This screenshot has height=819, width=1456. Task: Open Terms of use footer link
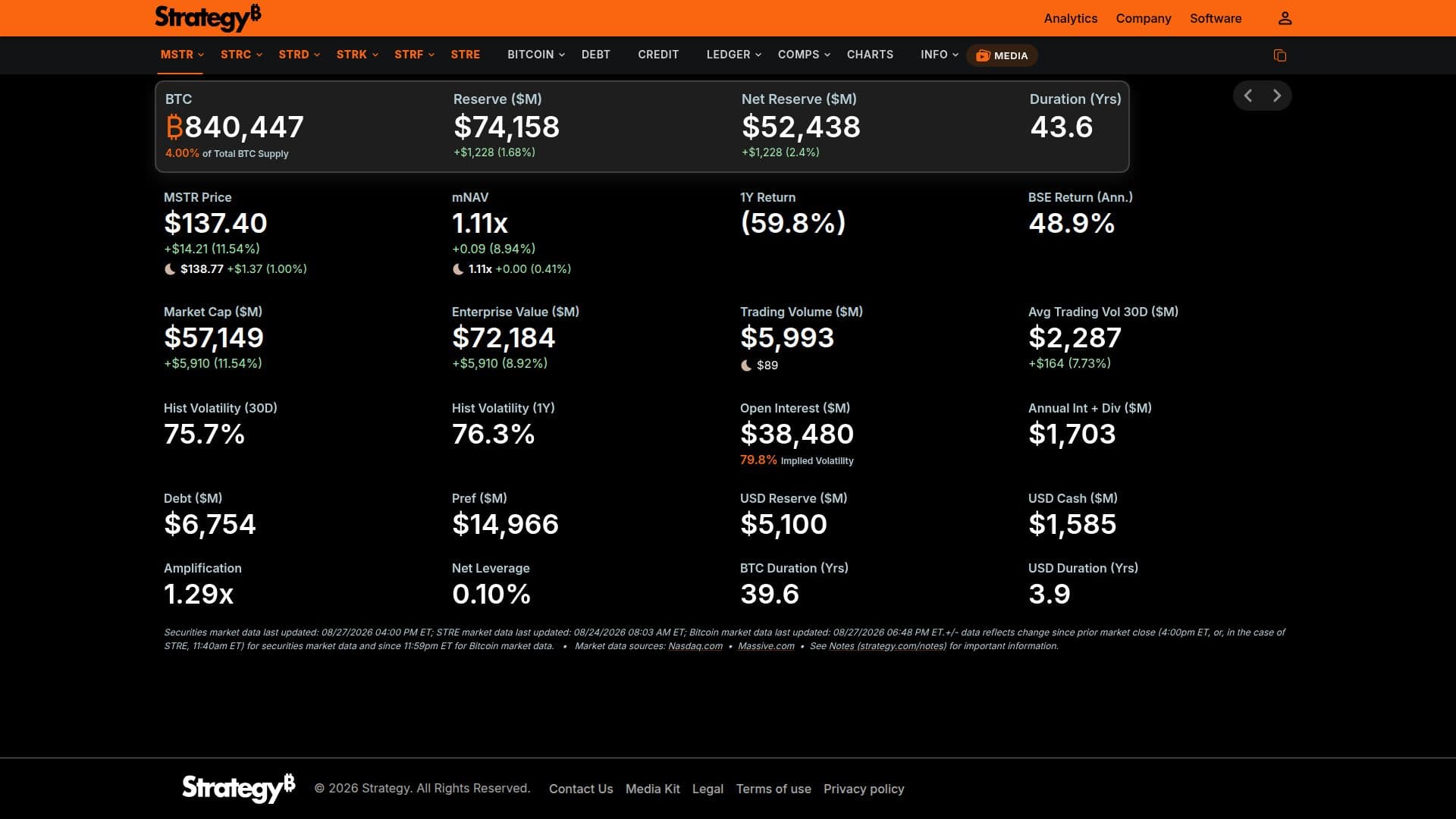(773, 789)
